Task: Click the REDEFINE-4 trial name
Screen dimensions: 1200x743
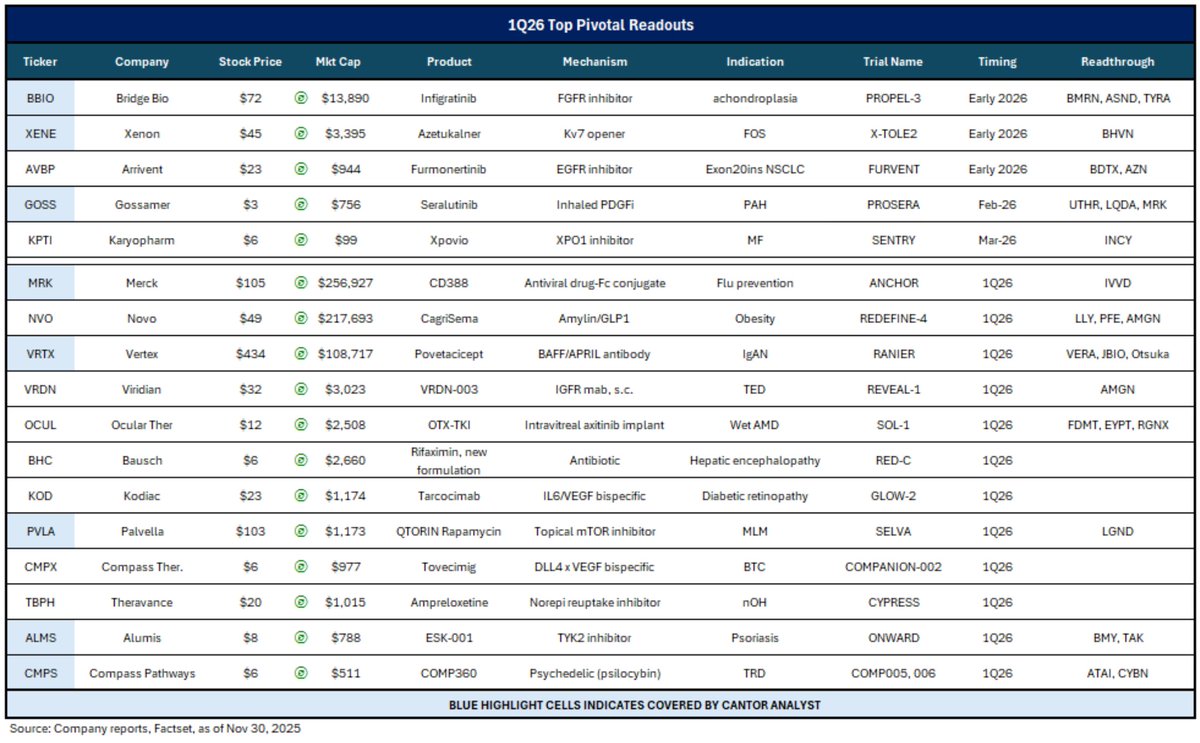Action: (x=893, y=318)
